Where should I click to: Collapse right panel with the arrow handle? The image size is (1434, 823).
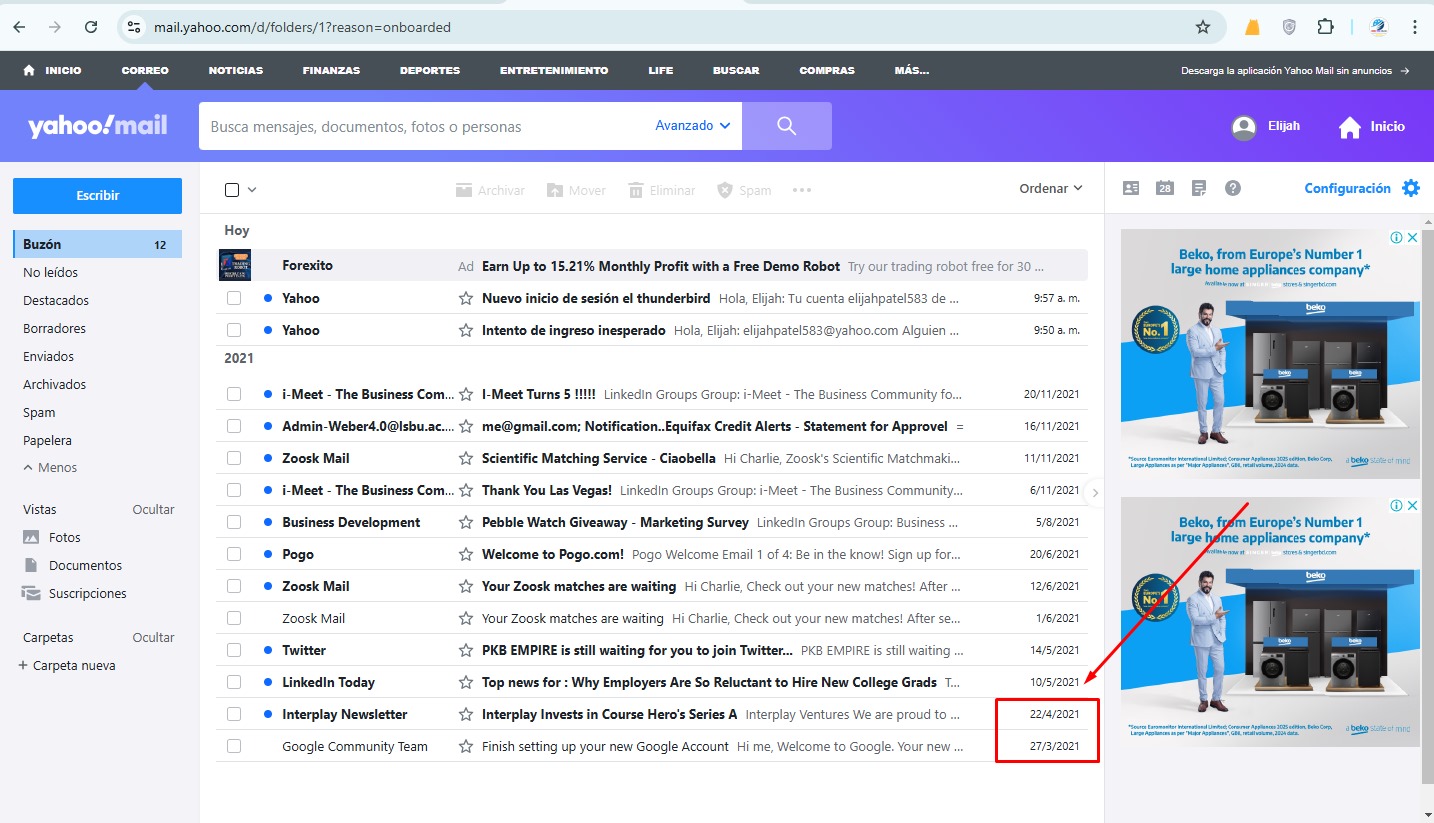point(1095,492)
